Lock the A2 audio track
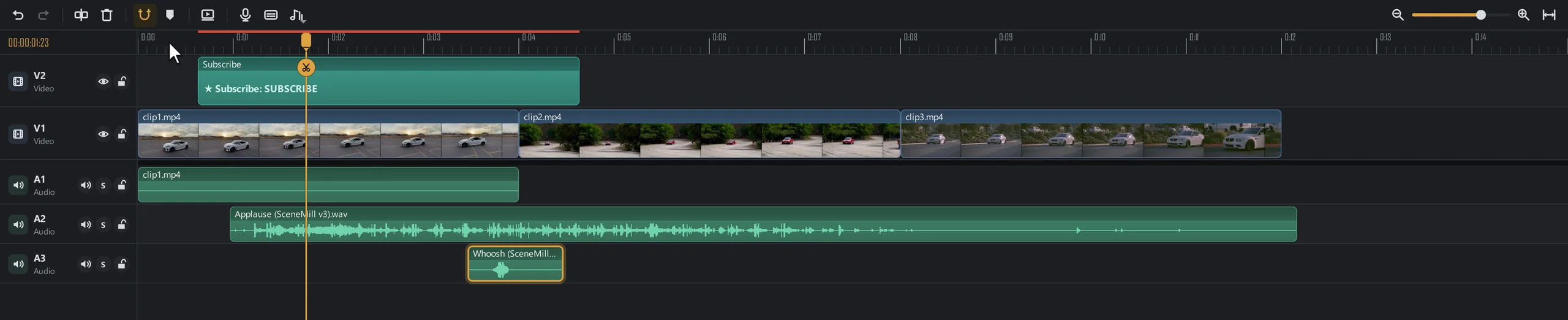1568x320 pixels. (x=123, y=225)
